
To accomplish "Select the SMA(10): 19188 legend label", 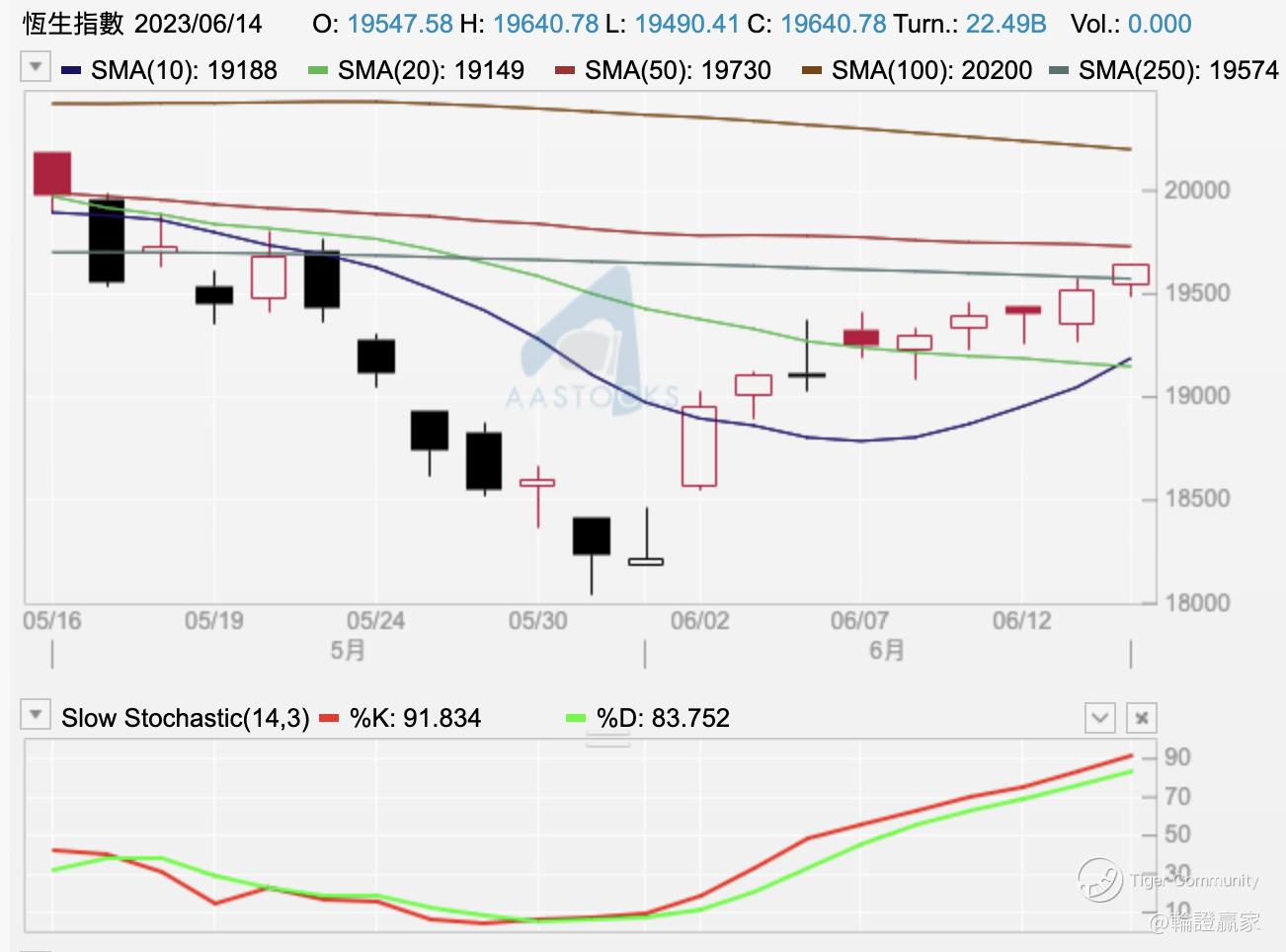I will 184,70.
